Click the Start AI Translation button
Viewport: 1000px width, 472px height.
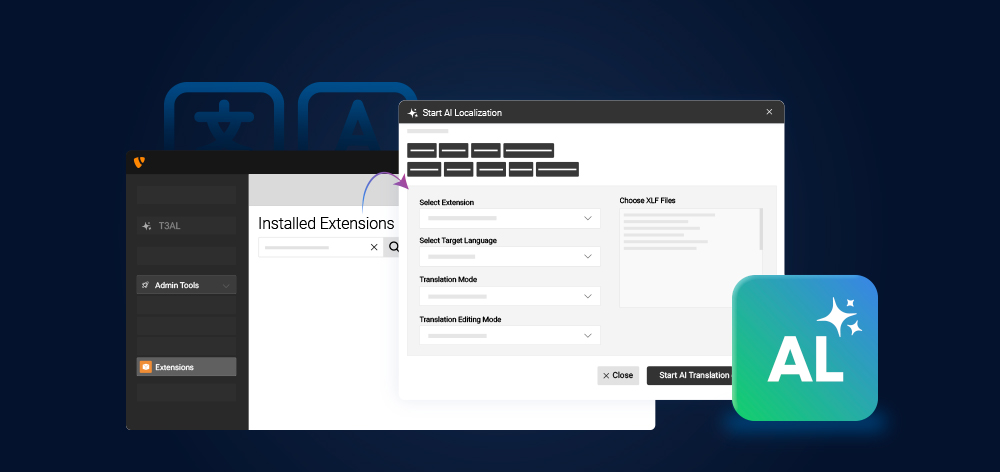coord(692,375)
